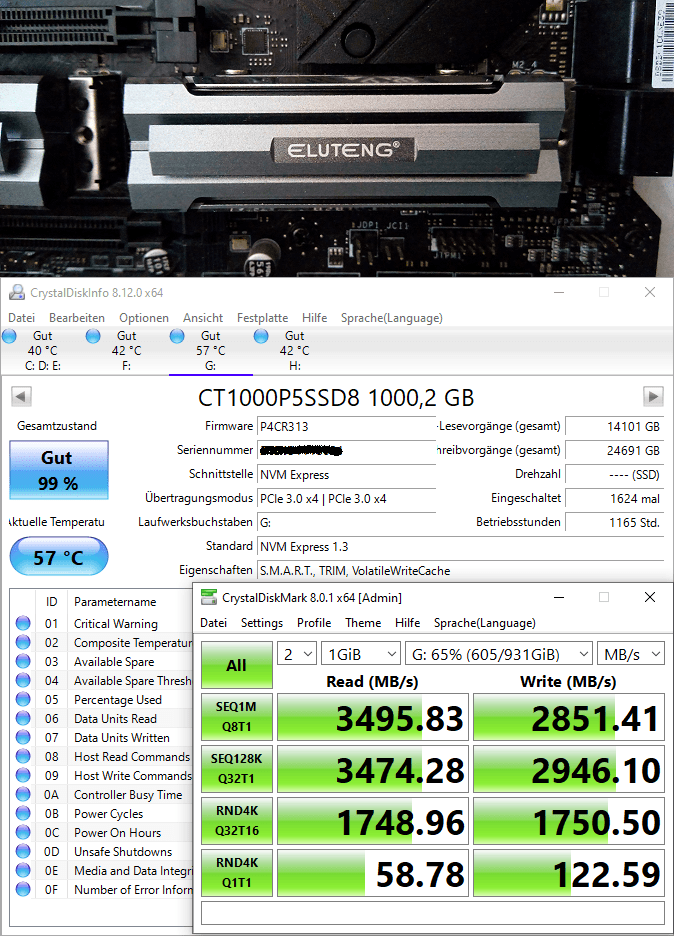Click status icon for Power On Hours row
674x936 pixels.
tap(23, 832)
